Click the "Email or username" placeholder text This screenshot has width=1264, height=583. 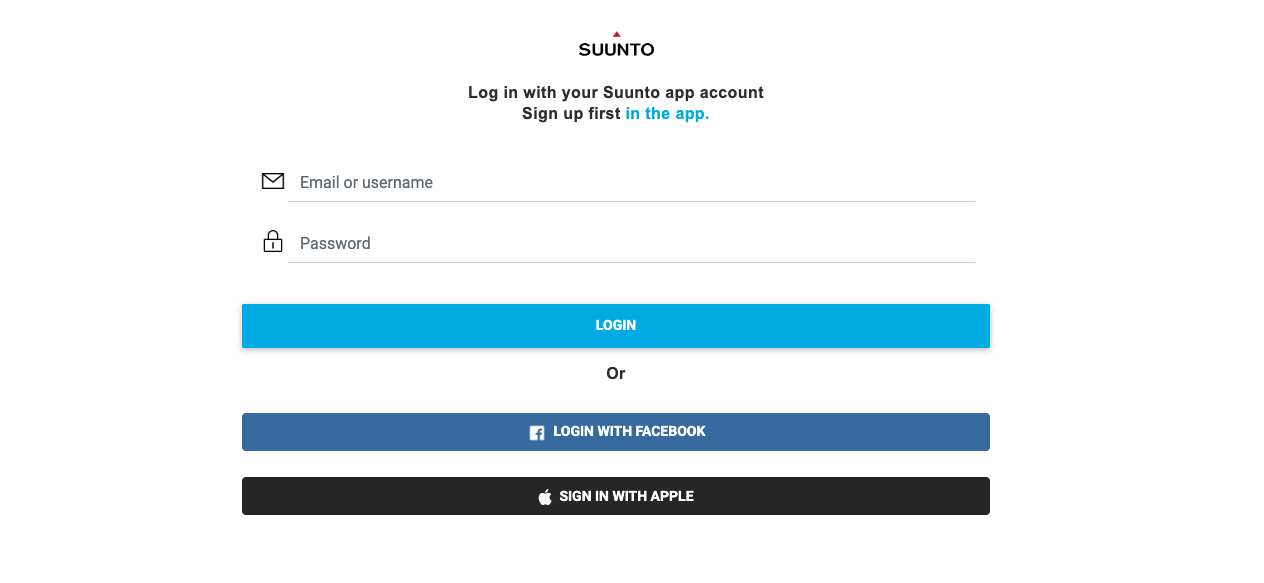pyautogui.click(x=366, y=182)
